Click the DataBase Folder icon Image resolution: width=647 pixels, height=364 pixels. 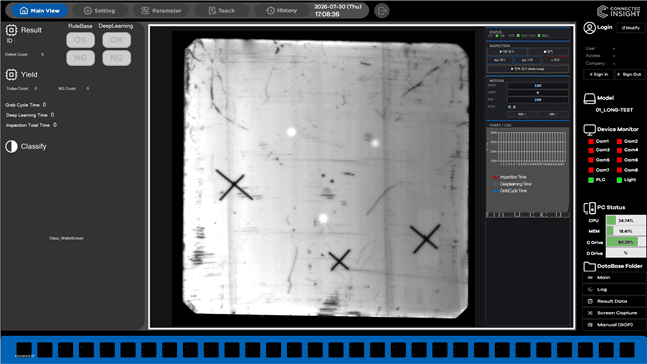pyautogui.click(x=589, y=267)
